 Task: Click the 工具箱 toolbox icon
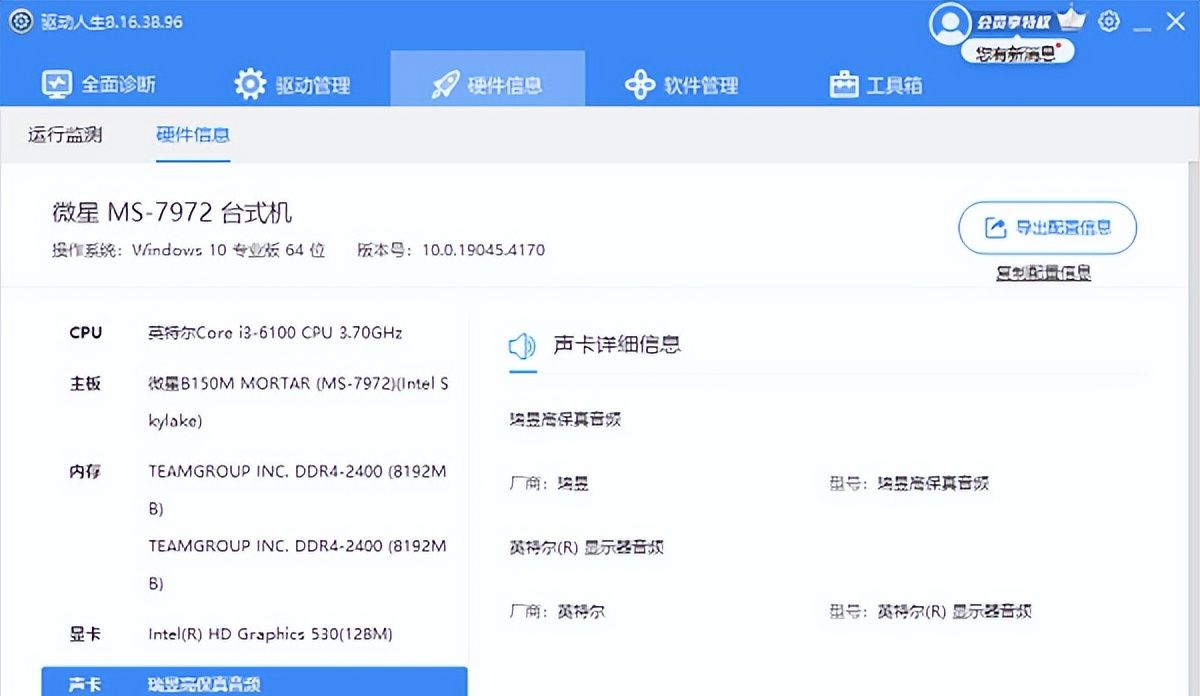coord(844,85)
